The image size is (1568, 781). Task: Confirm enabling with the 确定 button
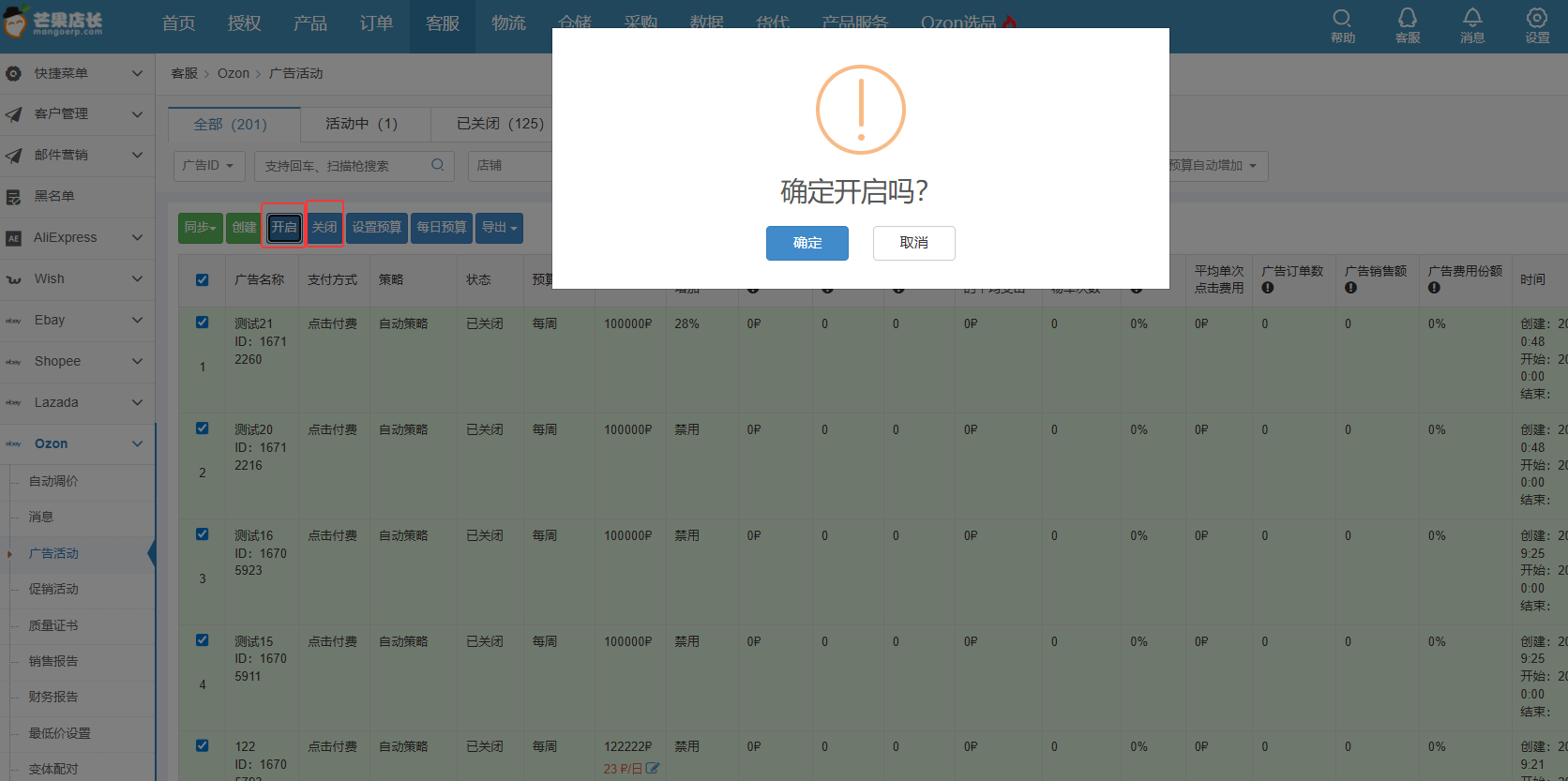(807, 243)
